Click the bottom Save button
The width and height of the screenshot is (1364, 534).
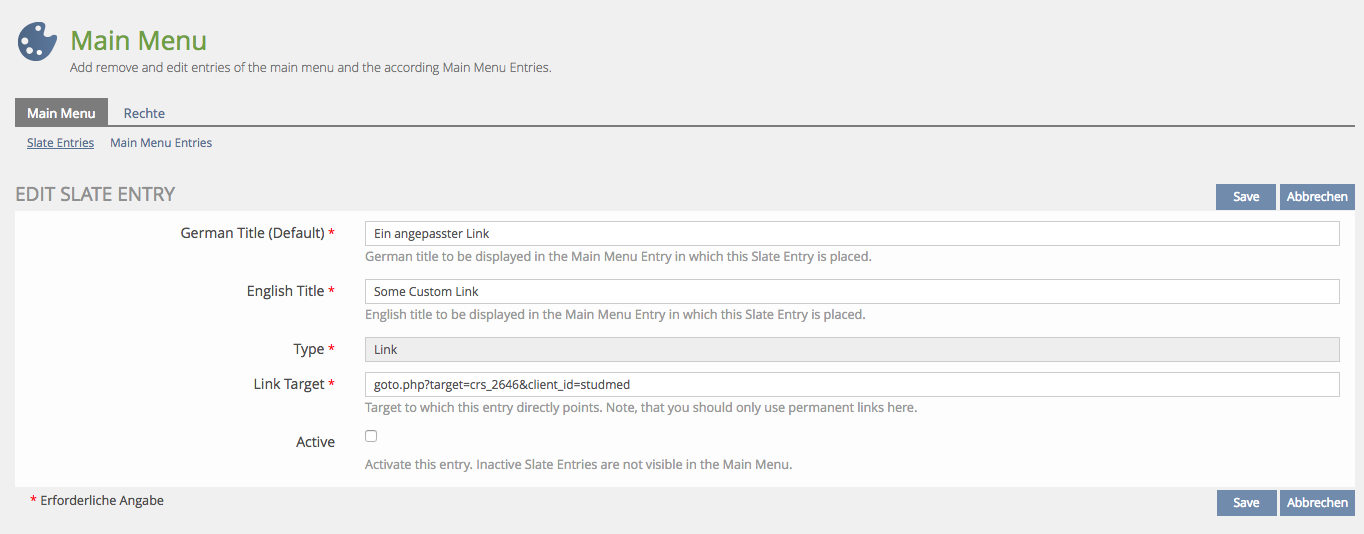pyautogui.click(x=1245, y=502)
